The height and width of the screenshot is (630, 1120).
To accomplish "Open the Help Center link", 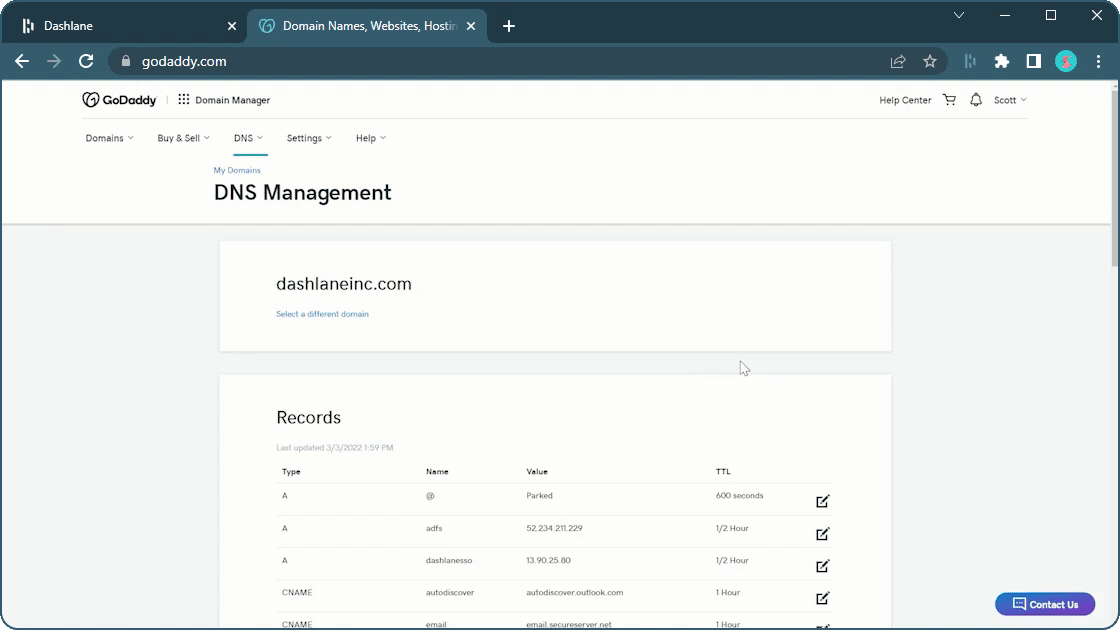I will click(905, 100).
